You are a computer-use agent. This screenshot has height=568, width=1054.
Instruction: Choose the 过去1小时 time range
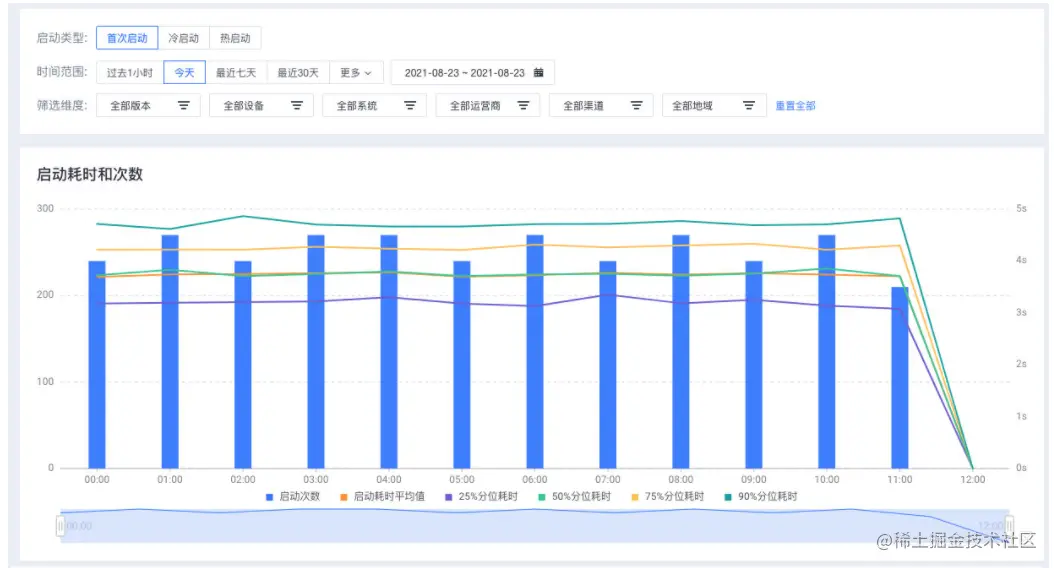click(130, 73)
